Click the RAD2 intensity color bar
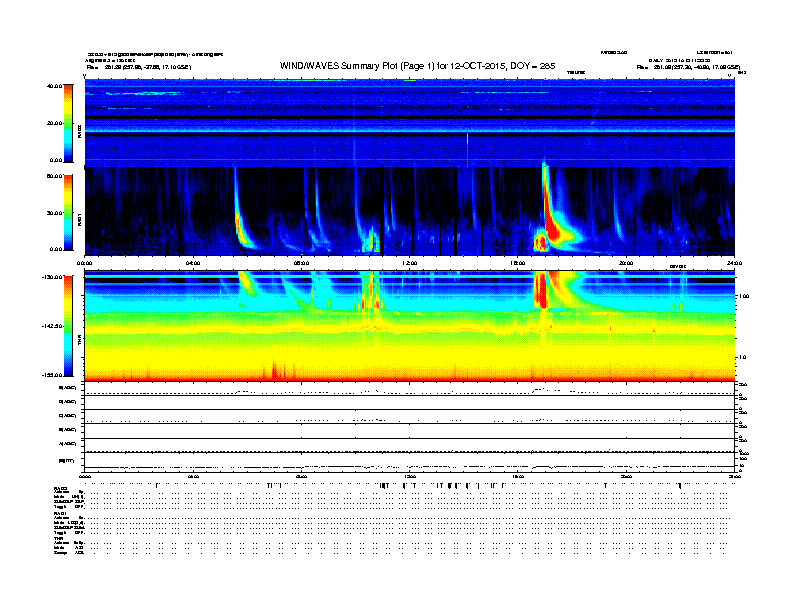Viewport: 792px width, 612px height. click(68, 123)
